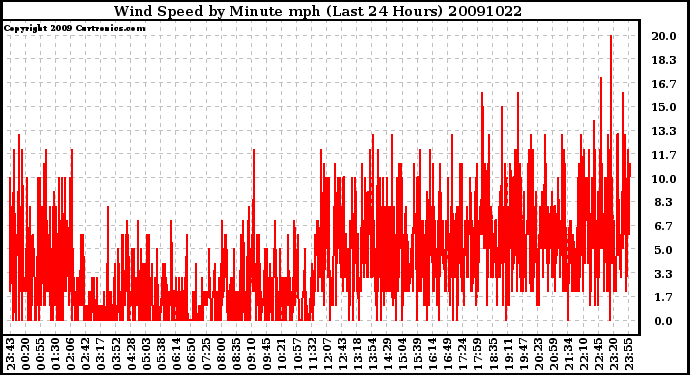Click the 05:03 time label
690x375 pixels.
tap(146, 354)
